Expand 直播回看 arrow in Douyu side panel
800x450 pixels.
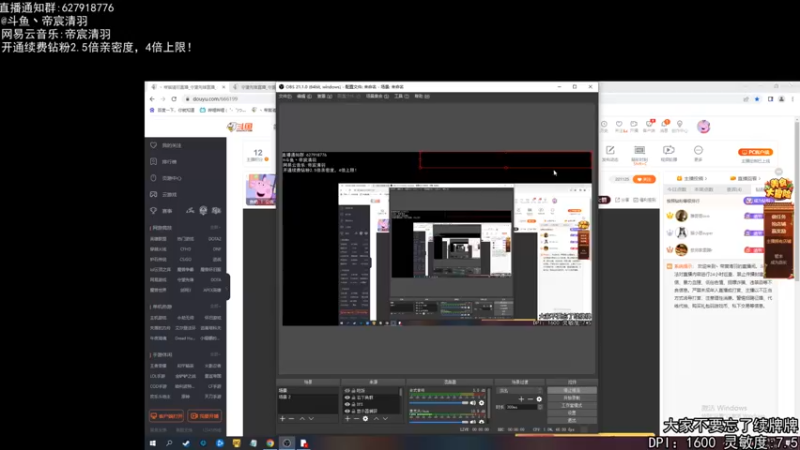click(760, 179)
